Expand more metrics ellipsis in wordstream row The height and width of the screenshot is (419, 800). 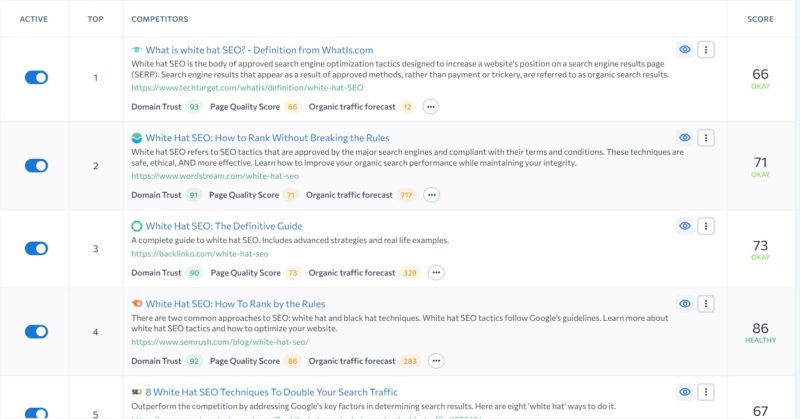[x=431, y=195]
